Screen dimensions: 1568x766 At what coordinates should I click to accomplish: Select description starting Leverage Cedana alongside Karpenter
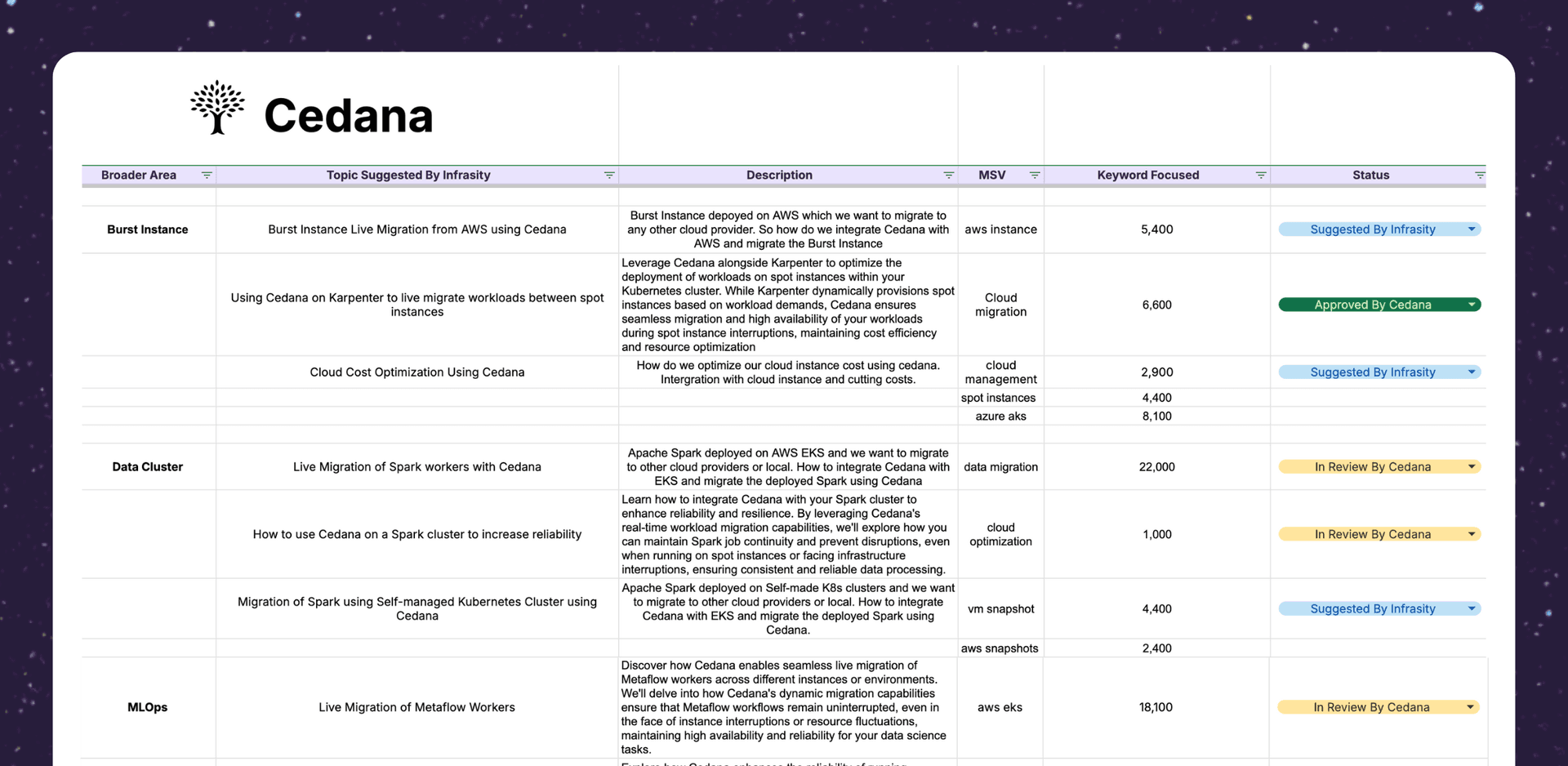[x=788, y=305]
